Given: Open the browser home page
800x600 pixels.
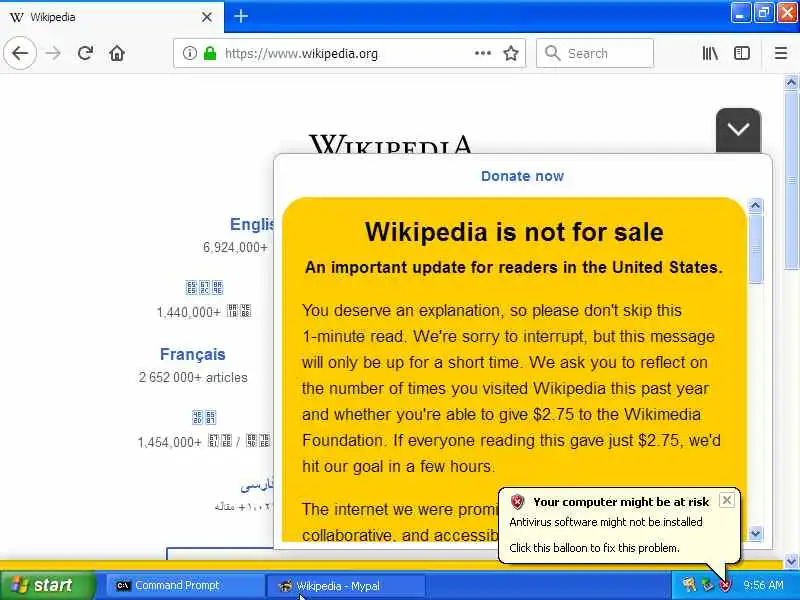Looking at the screenshot, I should coord(117,53).
